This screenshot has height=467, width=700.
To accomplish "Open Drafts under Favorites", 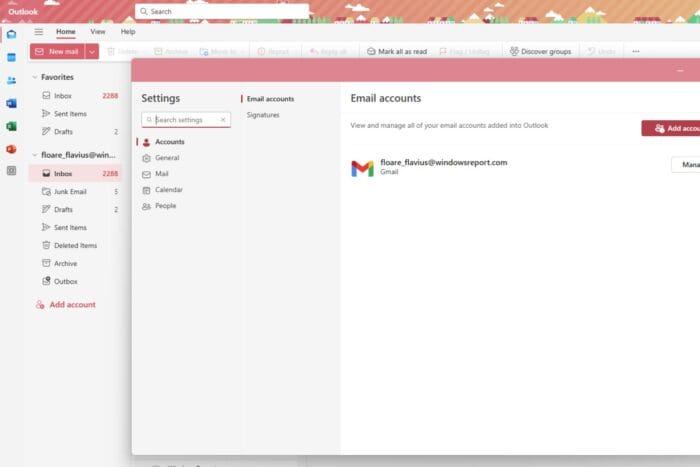I will click(x=75, y=132).
